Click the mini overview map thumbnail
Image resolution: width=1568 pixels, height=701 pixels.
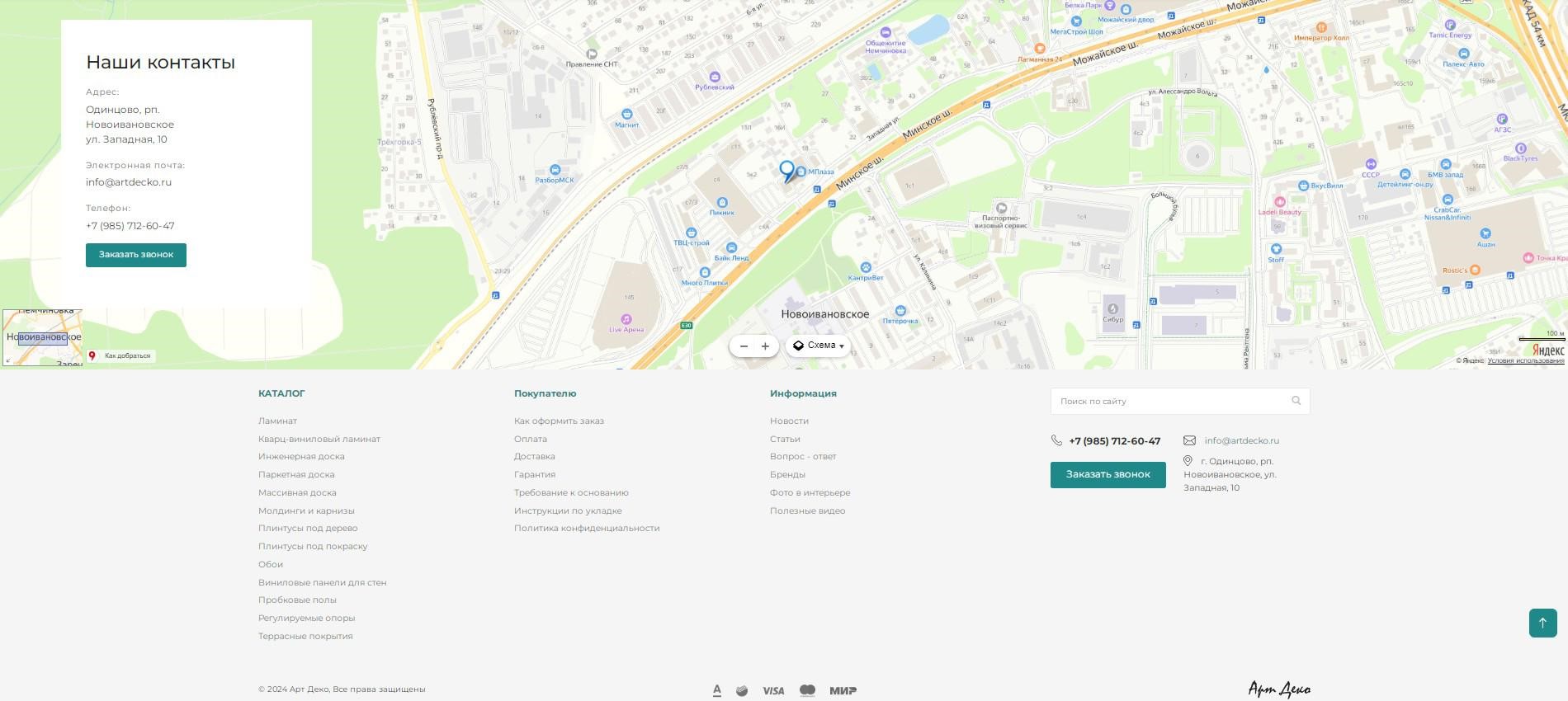pyautogui.click(x=42, y=337)
